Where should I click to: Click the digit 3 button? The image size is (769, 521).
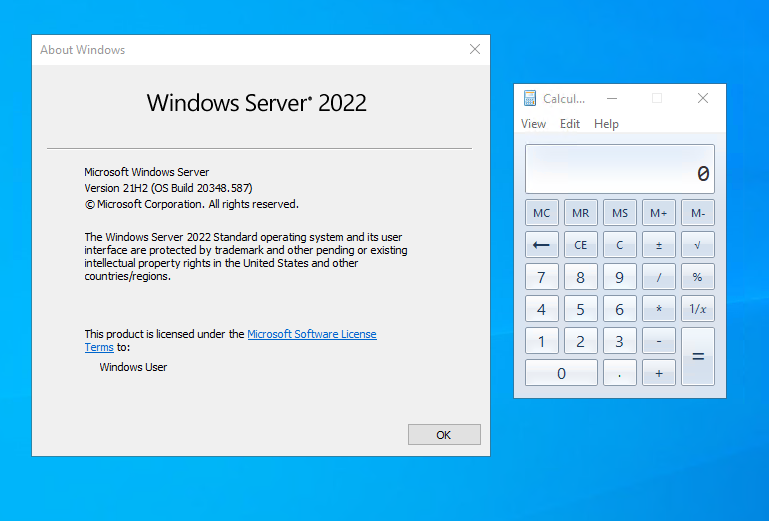coord(620,341)
